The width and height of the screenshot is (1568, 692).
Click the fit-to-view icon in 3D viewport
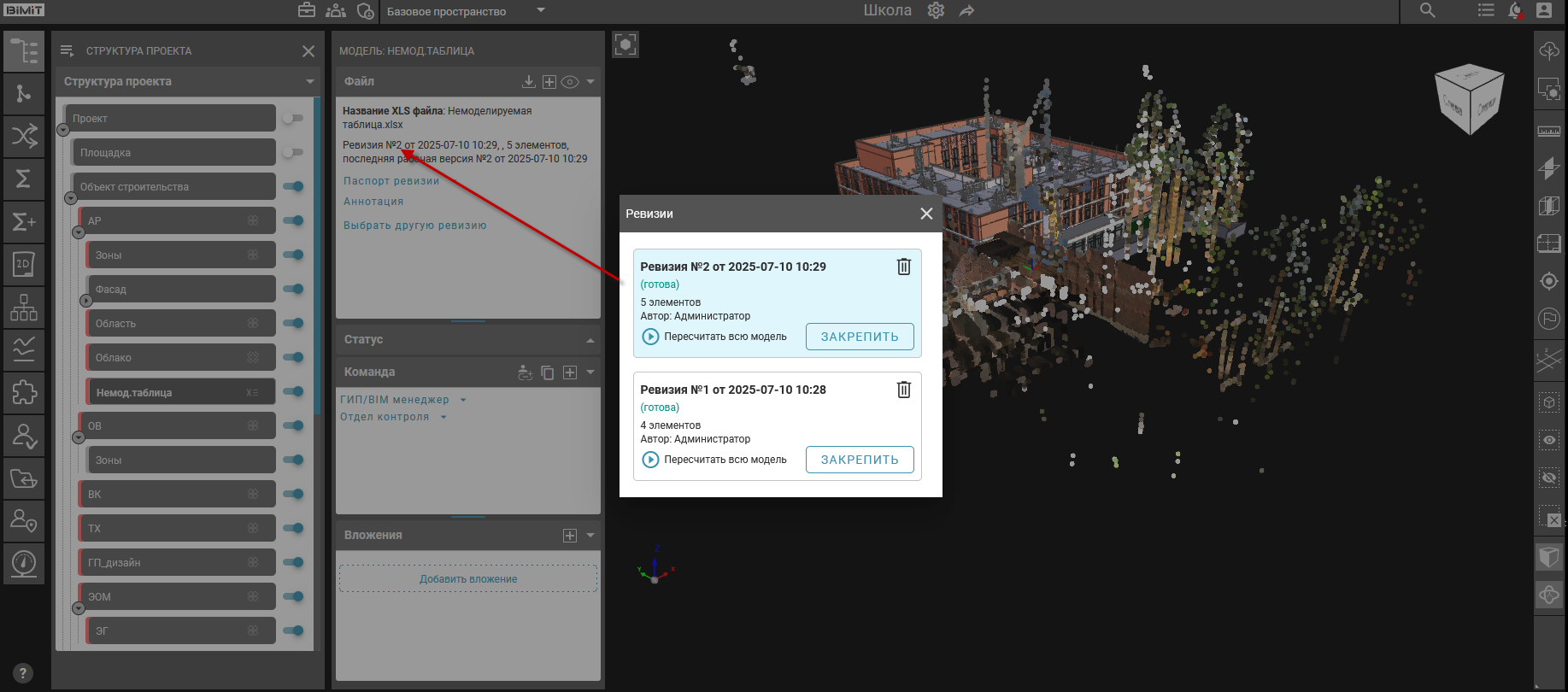tap(625, 44)
